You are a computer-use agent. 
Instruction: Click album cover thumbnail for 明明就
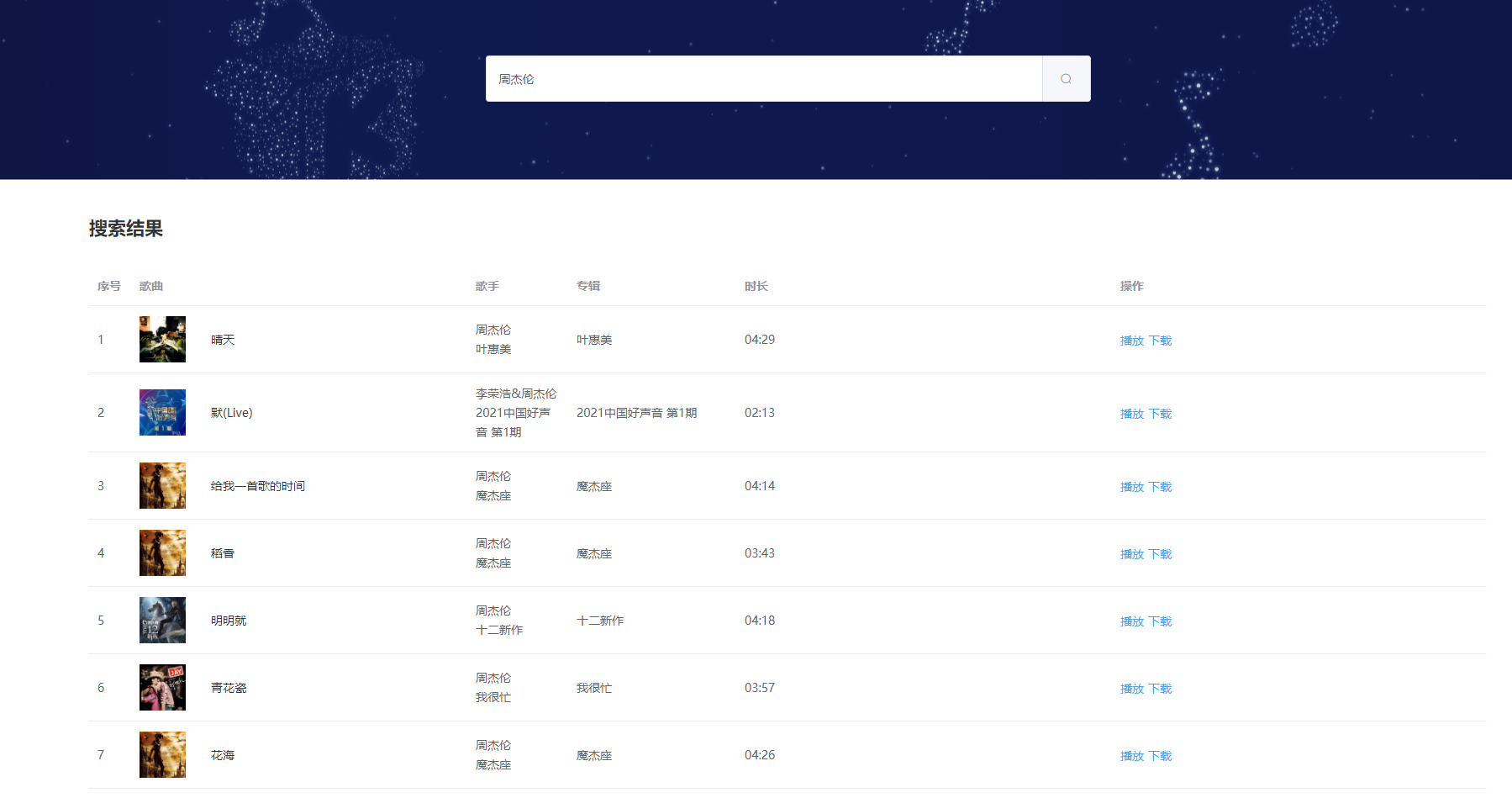point(162,621)
